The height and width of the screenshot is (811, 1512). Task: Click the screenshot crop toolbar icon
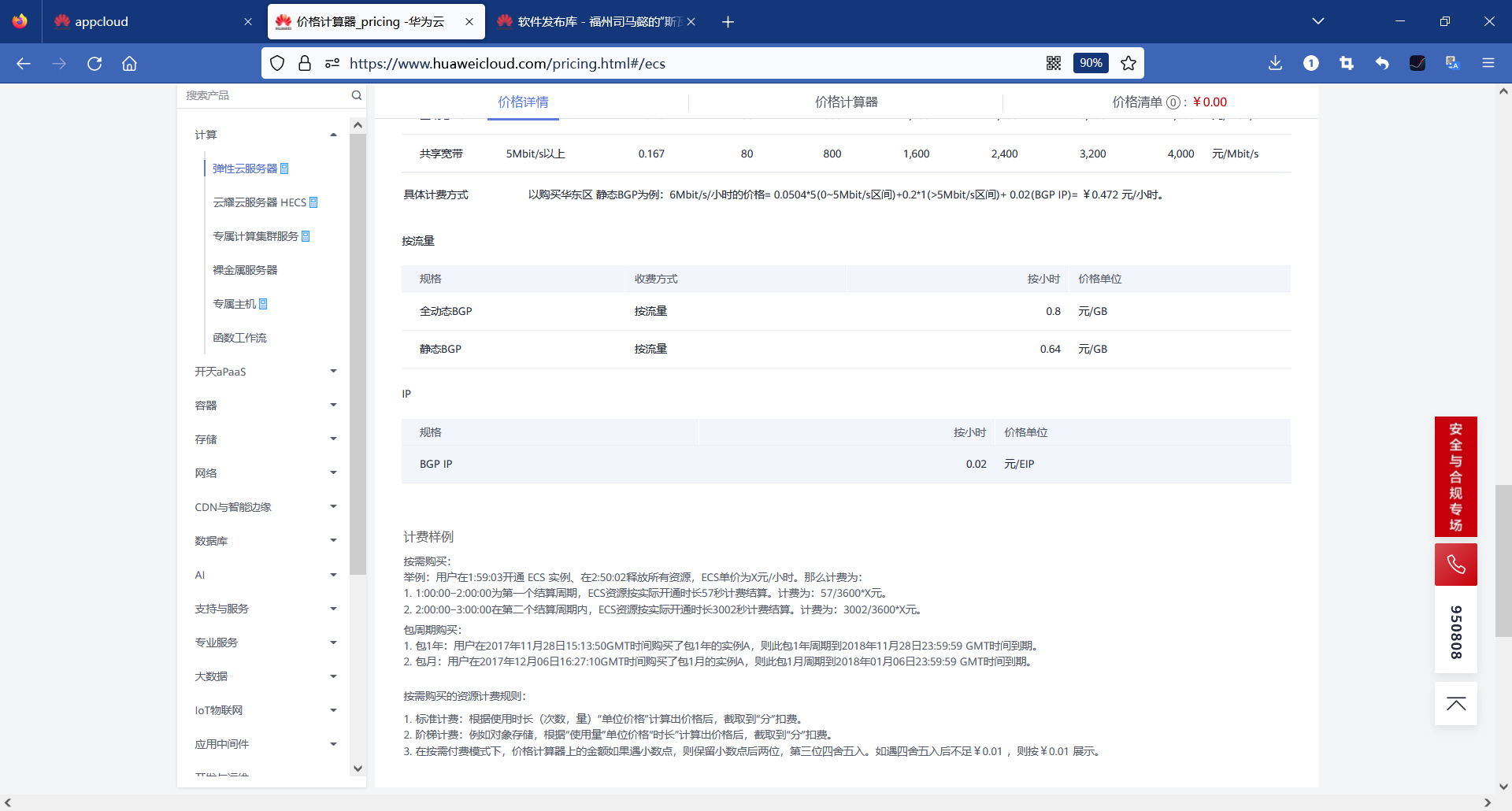pyautogui.click(x=1347, y=63)
